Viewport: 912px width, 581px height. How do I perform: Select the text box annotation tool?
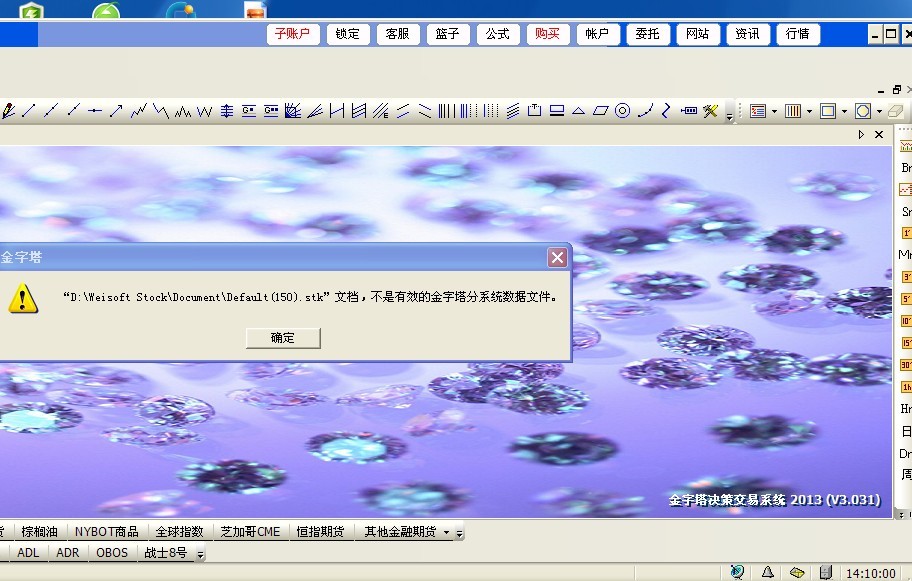[x=535, y=111]
